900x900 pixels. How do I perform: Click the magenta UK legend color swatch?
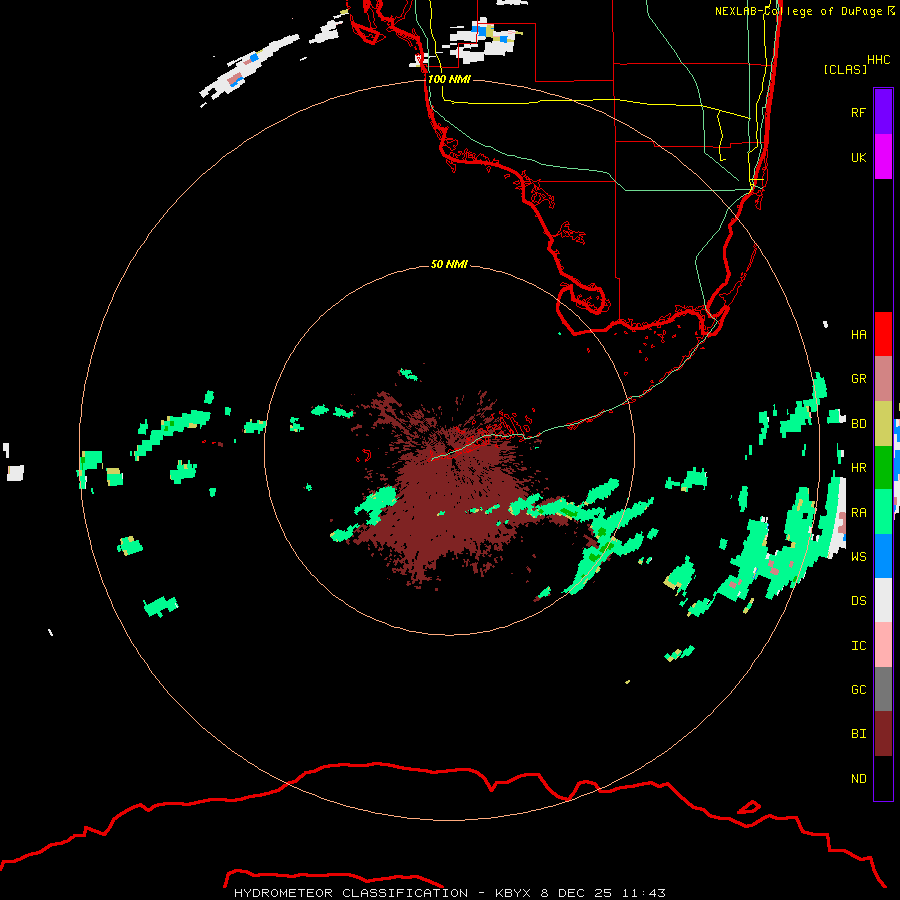pyautogui.click(x=883, y=157)
